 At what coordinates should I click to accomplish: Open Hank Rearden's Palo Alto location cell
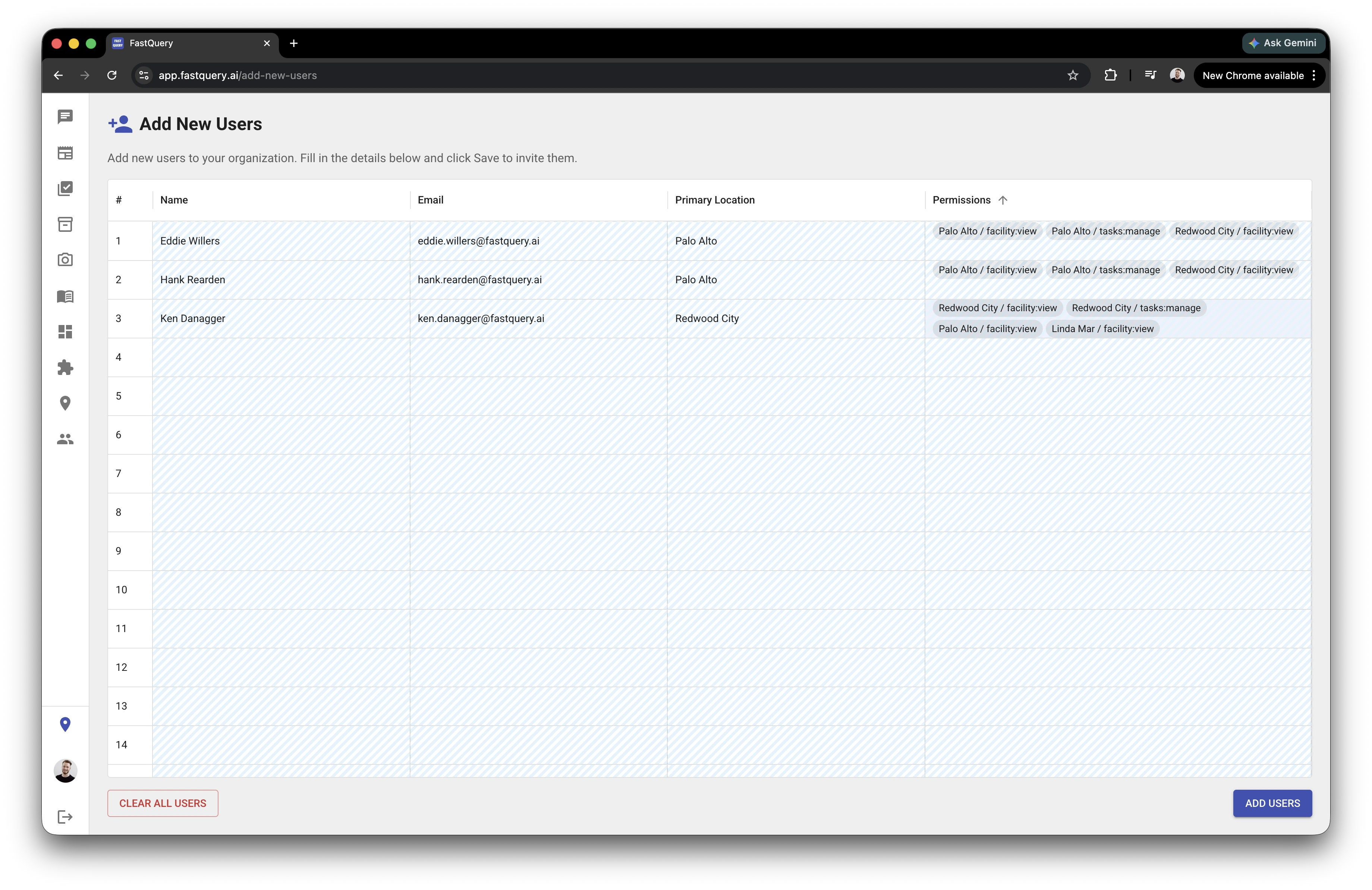click(x=796, y=280)
